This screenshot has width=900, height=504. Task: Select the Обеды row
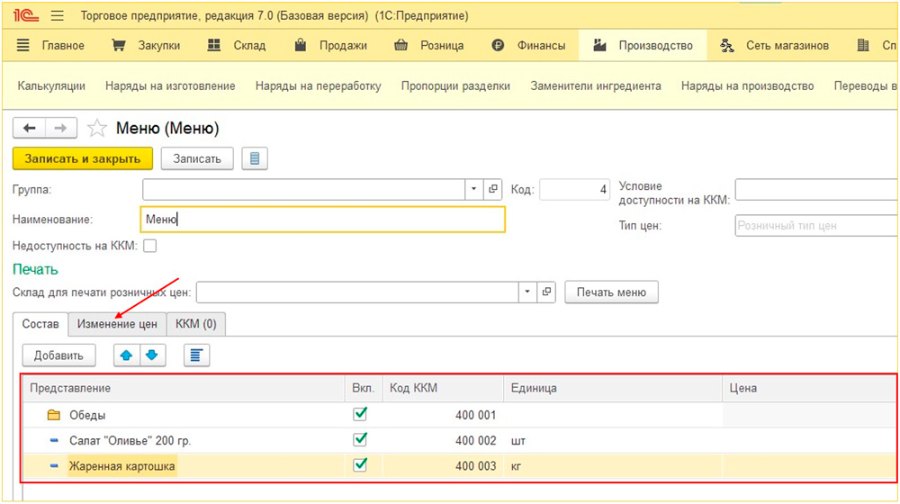(x=459, y=414)
